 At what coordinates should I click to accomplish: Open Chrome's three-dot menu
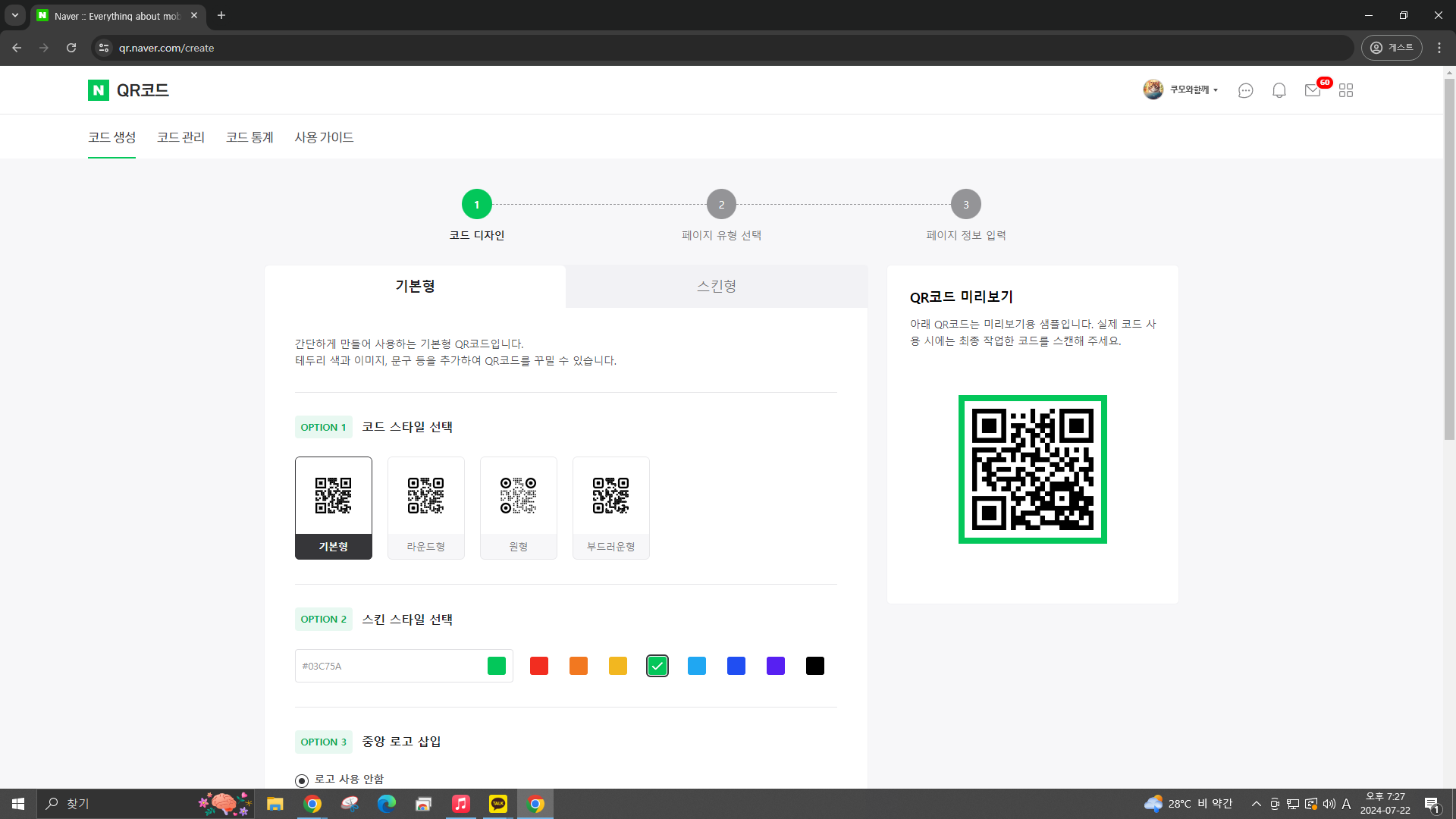click(1439, 47)
